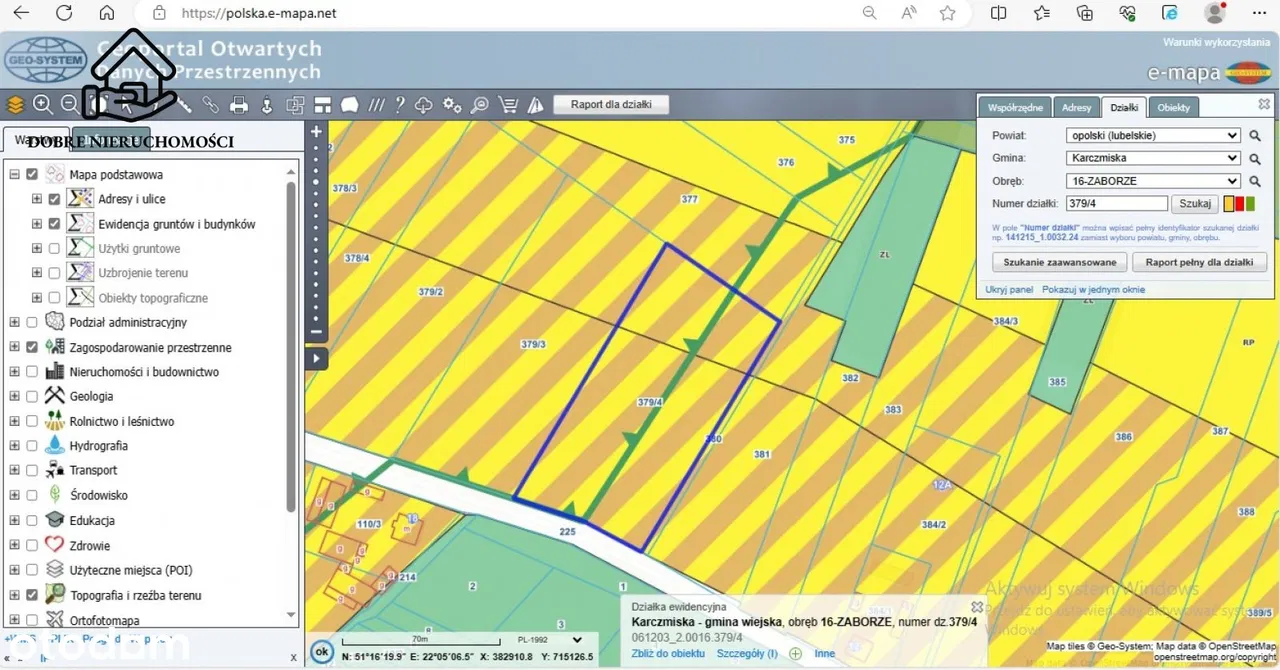This screenshot has width=1280, height=670.
Task: Click the shopping cart icon
Action: 508,105
